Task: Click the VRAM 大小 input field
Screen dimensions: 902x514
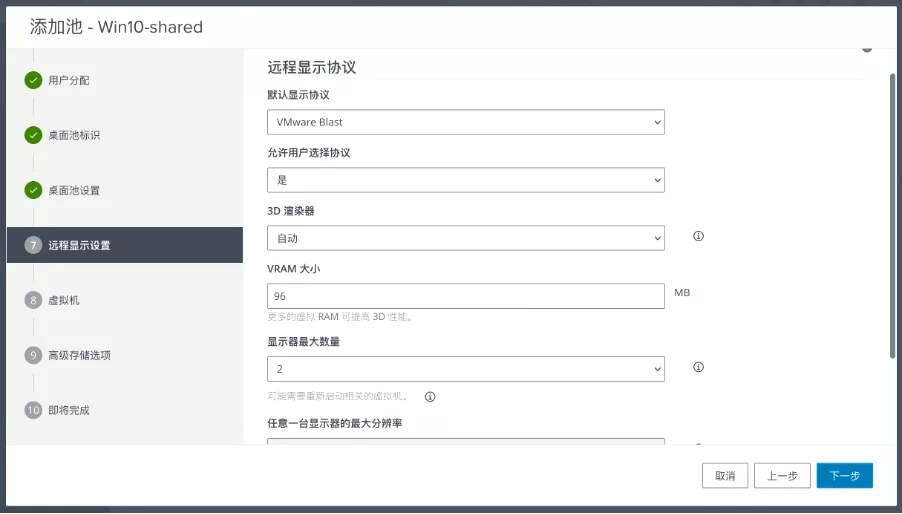Action: 466,296
